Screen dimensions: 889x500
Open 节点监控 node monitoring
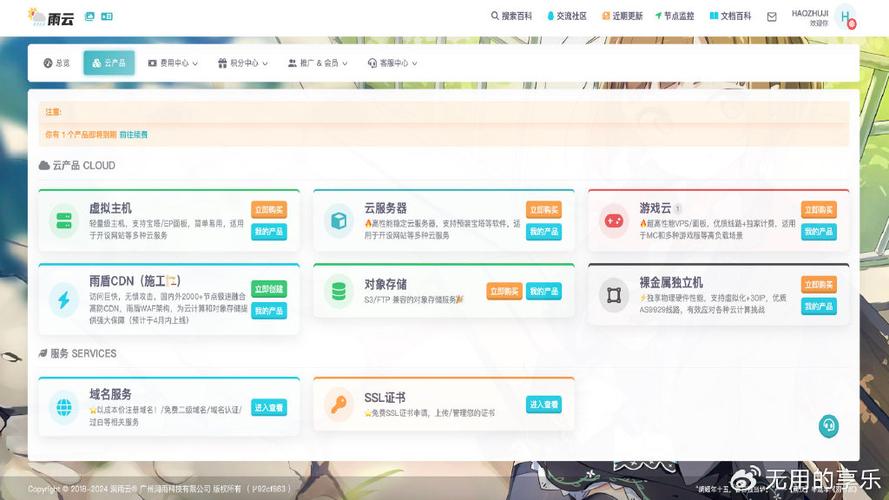point(674,16)
